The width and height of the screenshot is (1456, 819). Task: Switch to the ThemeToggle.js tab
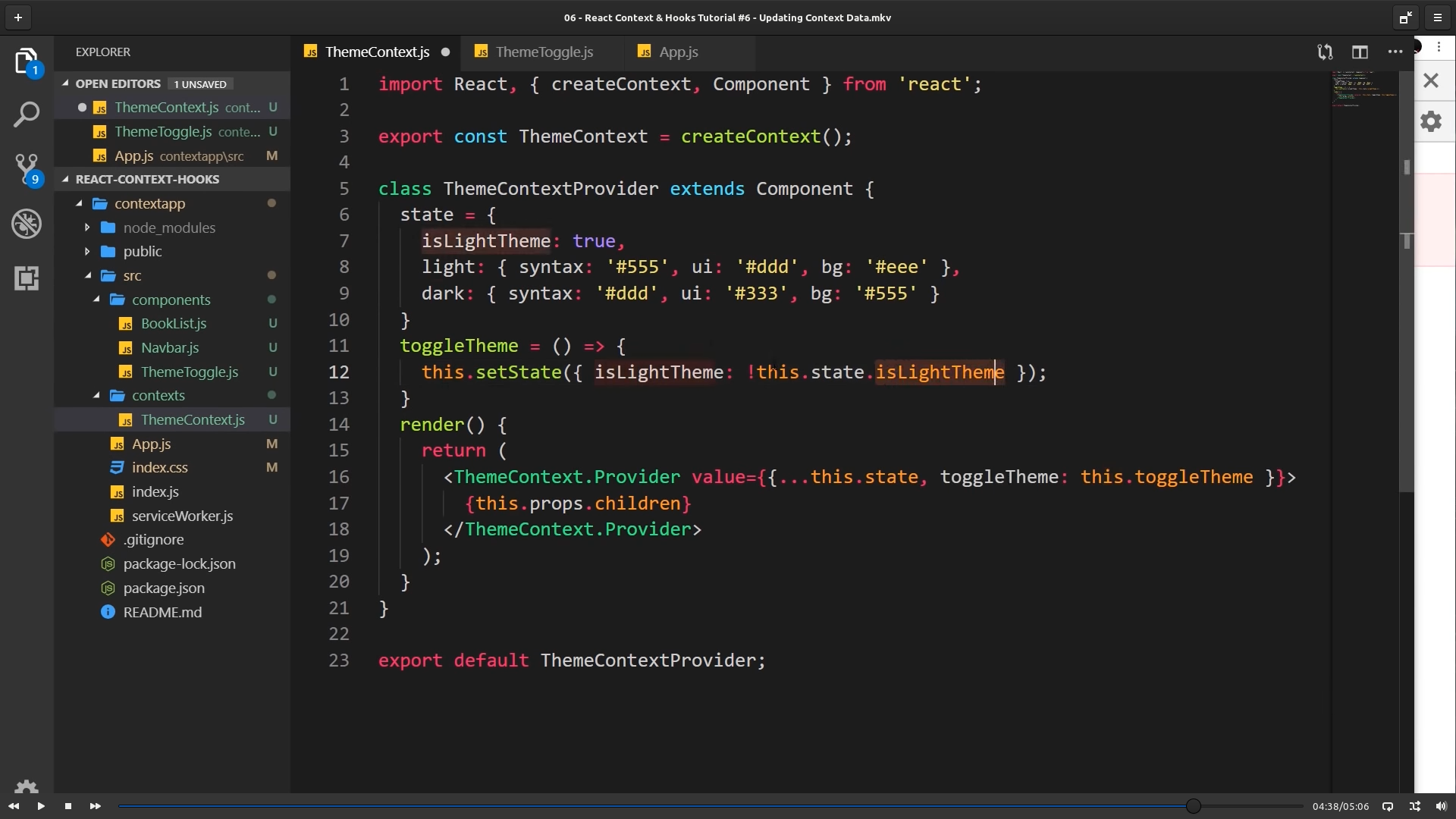(x=543, y=52)
